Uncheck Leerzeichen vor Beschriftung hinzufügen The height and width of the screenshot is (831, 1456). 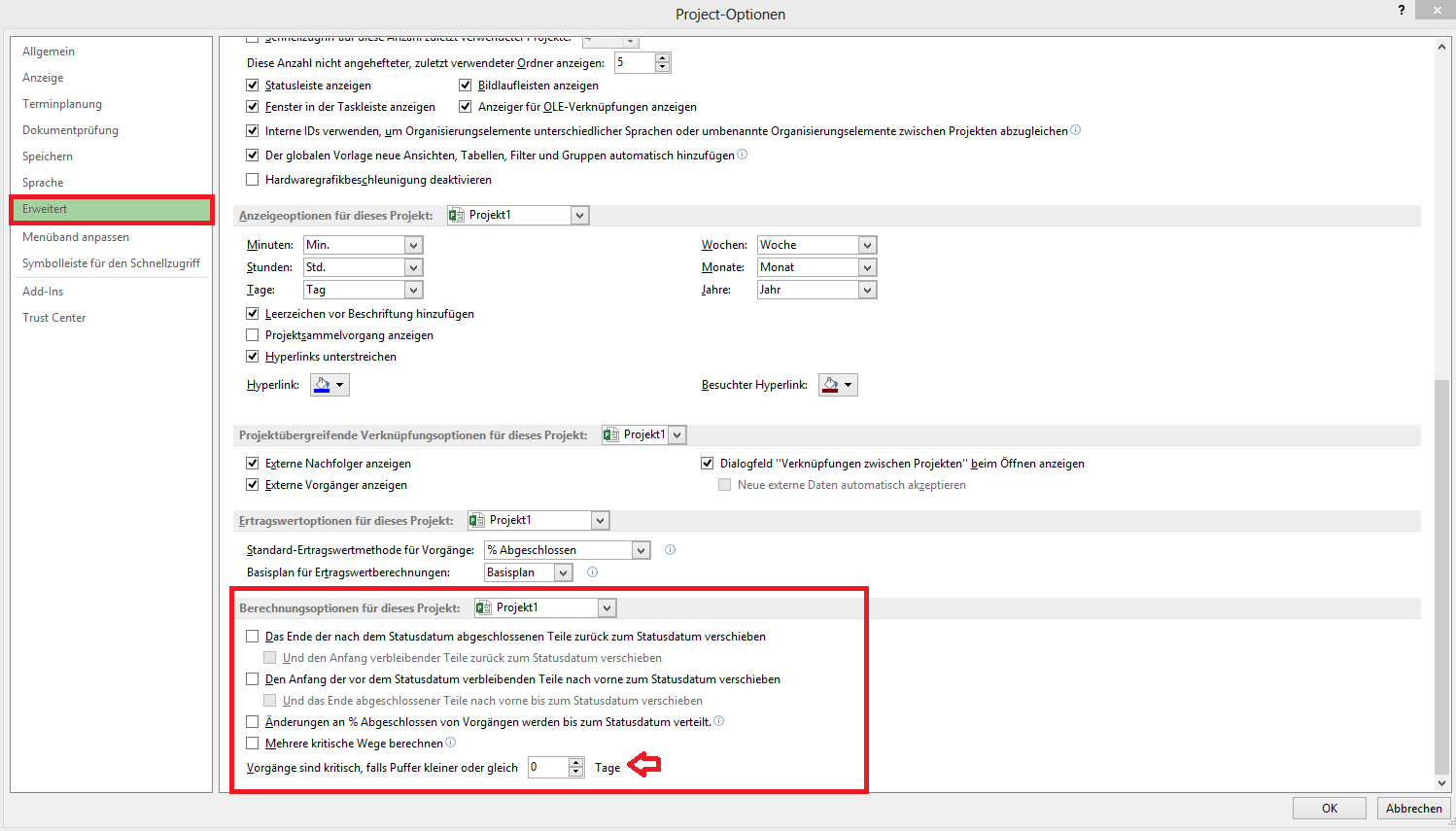[x=253, y=314]
